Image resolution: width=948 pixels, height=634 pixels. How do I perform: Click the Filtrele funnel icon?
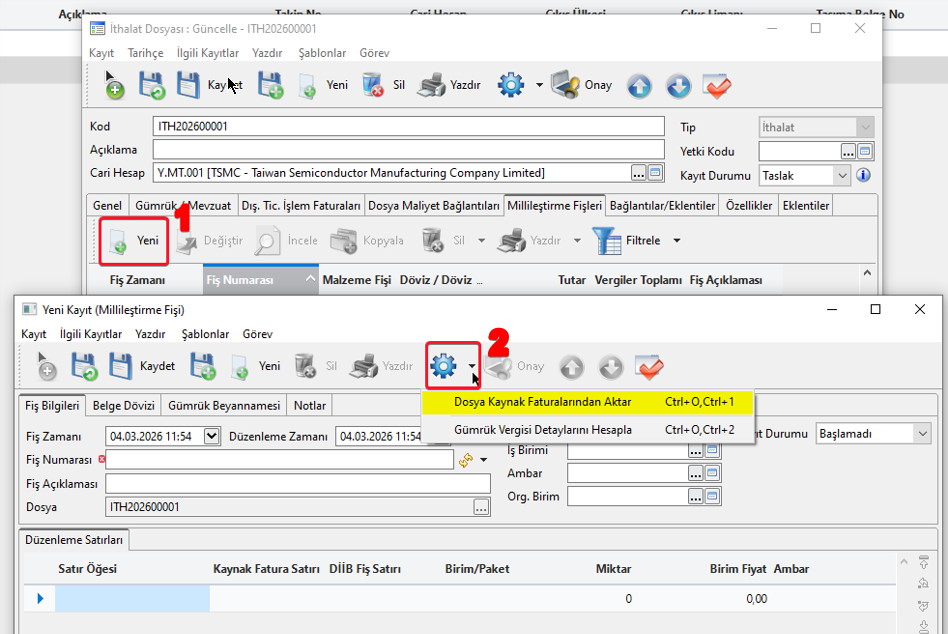[607, 241]
